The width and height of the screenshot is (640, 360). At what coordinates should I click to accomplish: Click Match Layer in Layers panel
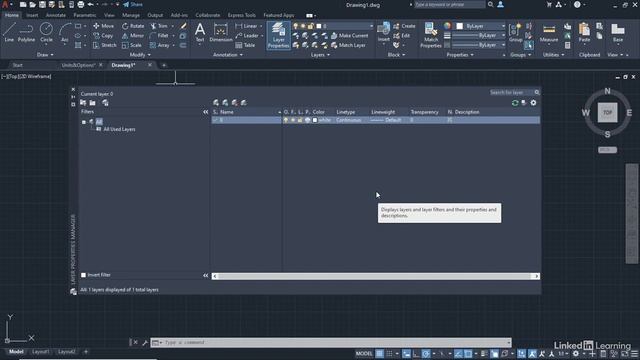click(x=348, y=45)
